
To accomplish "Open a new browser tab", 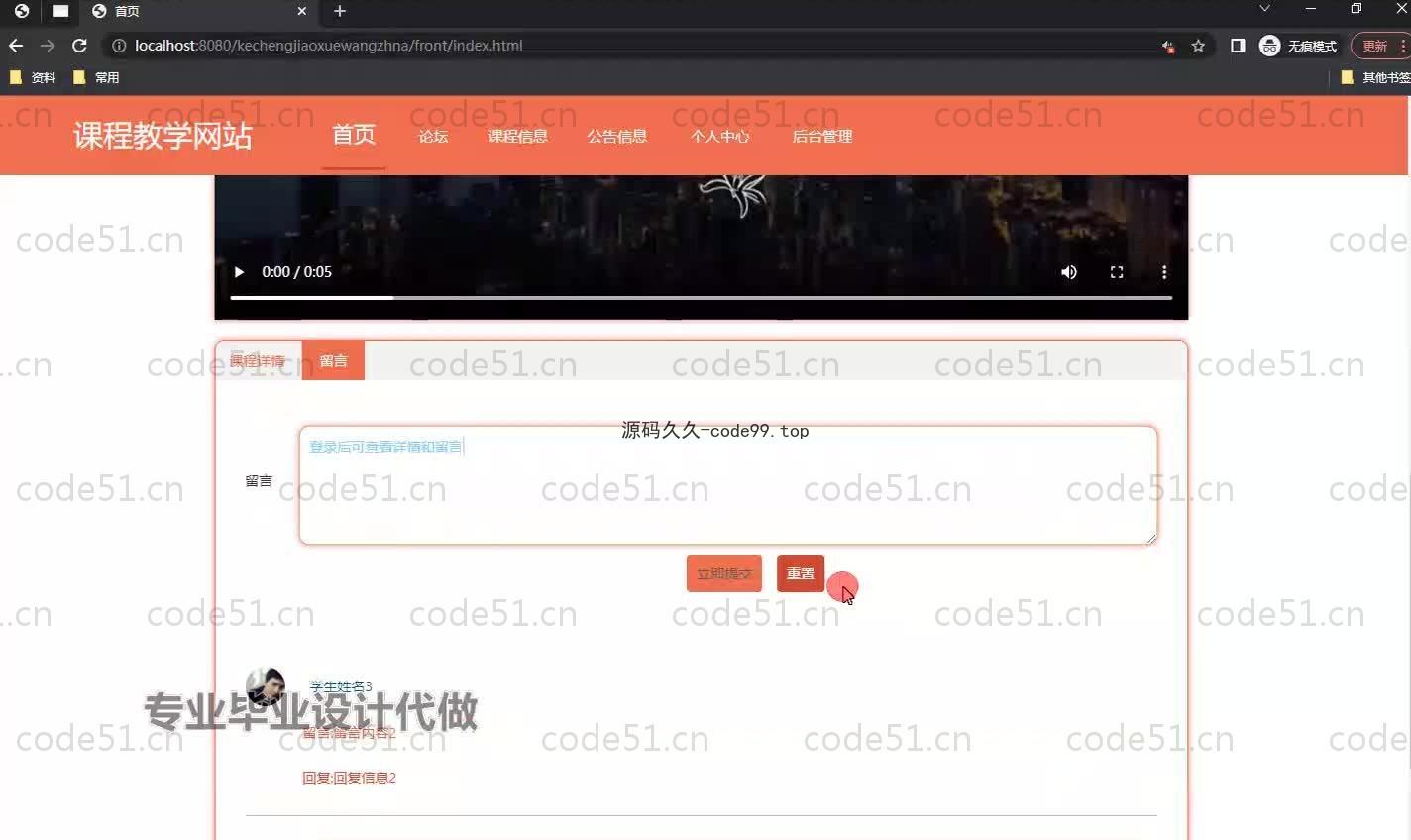I will pos(340,11).
